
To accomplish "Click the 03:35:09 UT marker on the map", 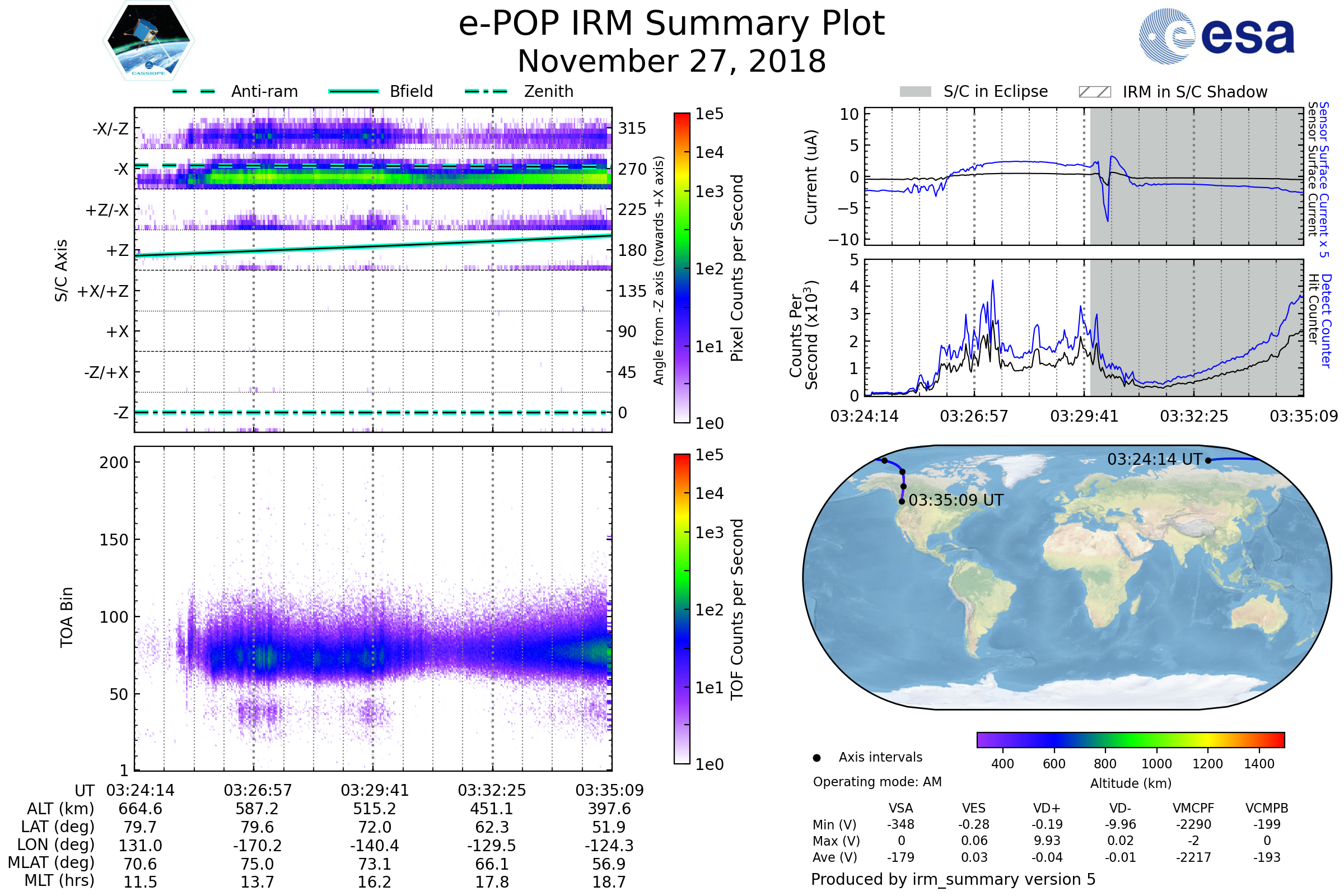I will coord(902,501).
